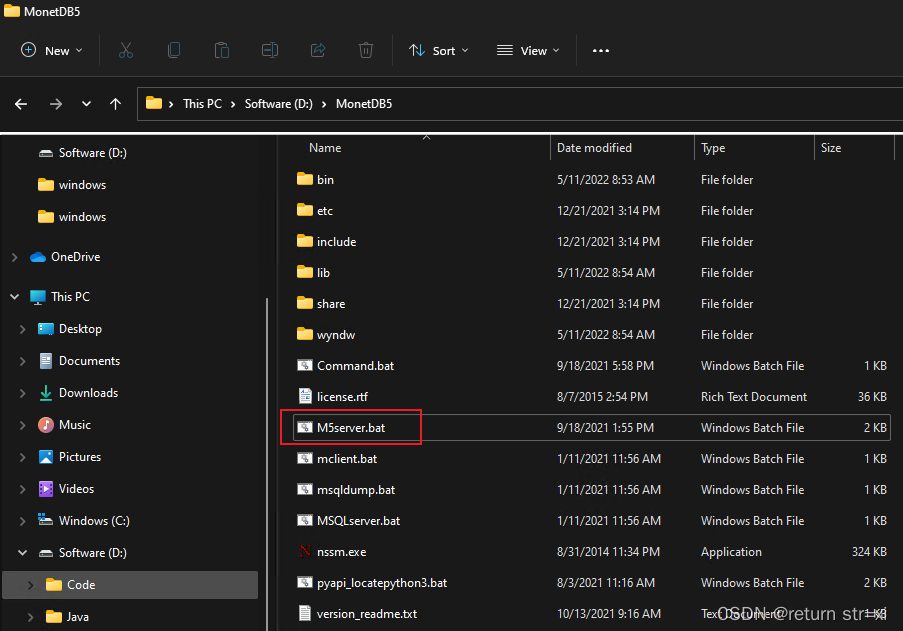Select the lib folder icon
This screenshot has width=903, height=631.
tap(305, 272)
